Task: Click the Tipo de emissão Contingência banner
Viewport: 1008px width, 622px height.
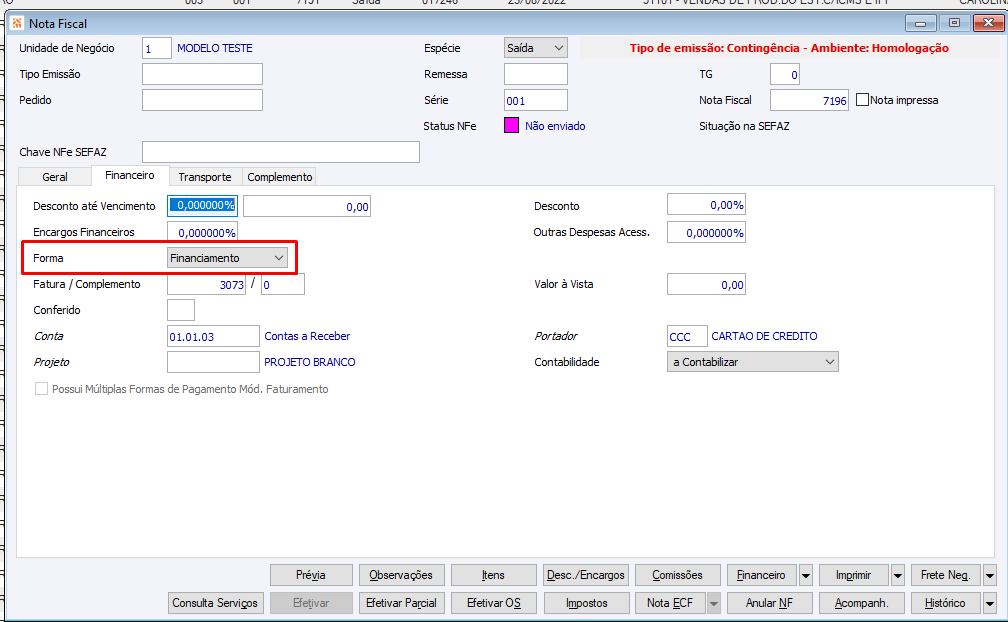Action: [789, 48]
